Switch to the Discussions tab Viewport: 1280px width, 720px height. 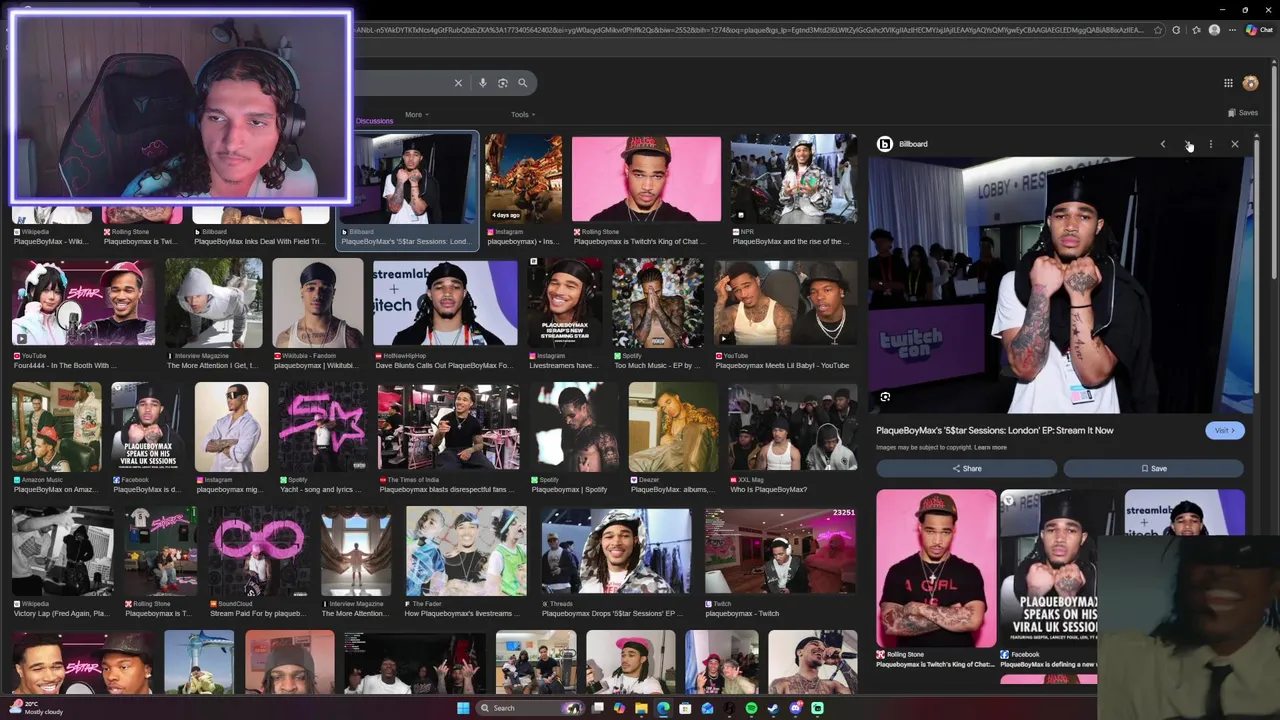point(375,121)
